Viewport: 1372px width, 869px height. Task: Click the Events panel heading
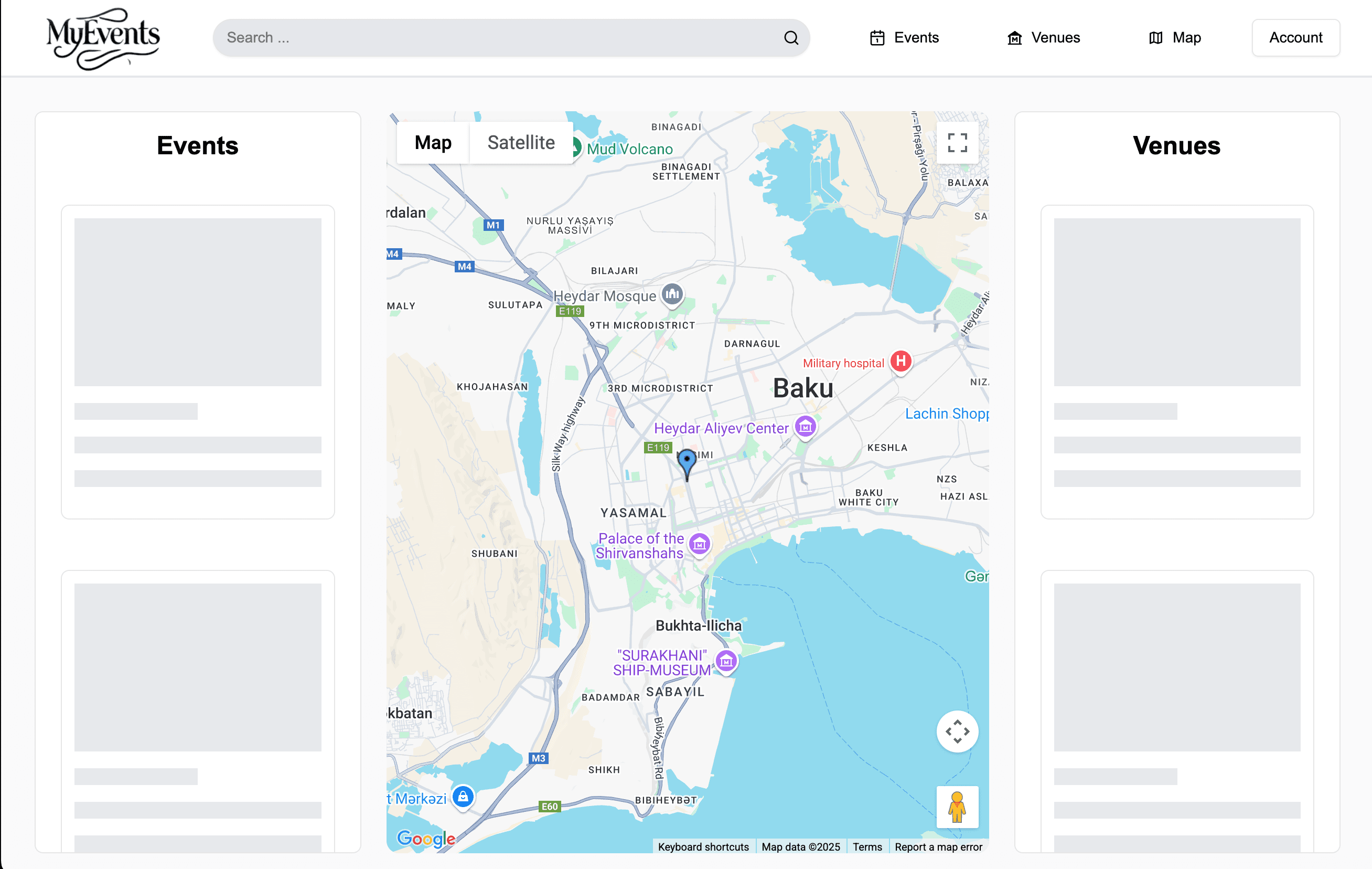198,145
